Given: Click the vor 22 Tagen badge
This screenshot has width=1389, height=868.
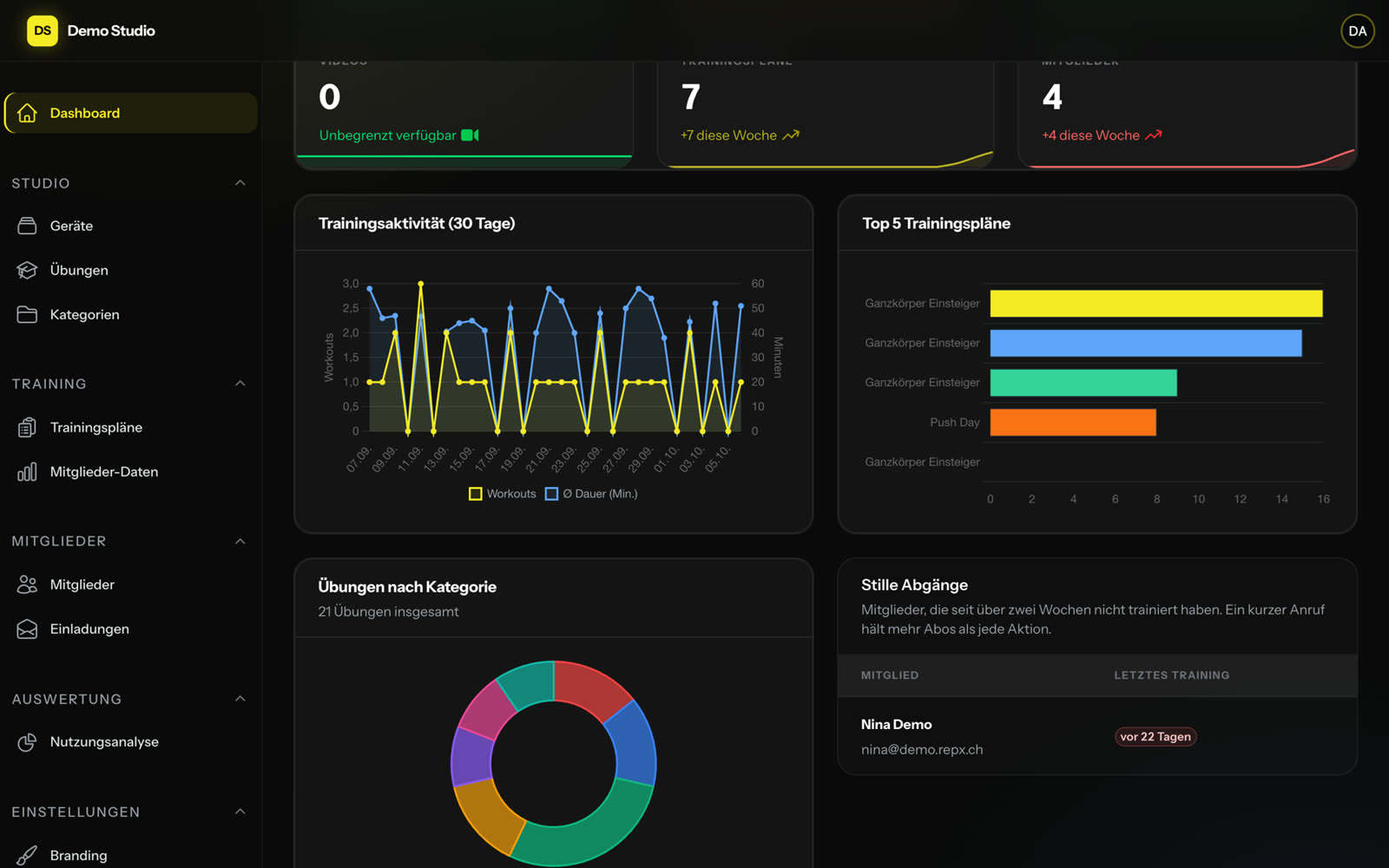Looking at the screenshot, I should (x=1155, y=736).
